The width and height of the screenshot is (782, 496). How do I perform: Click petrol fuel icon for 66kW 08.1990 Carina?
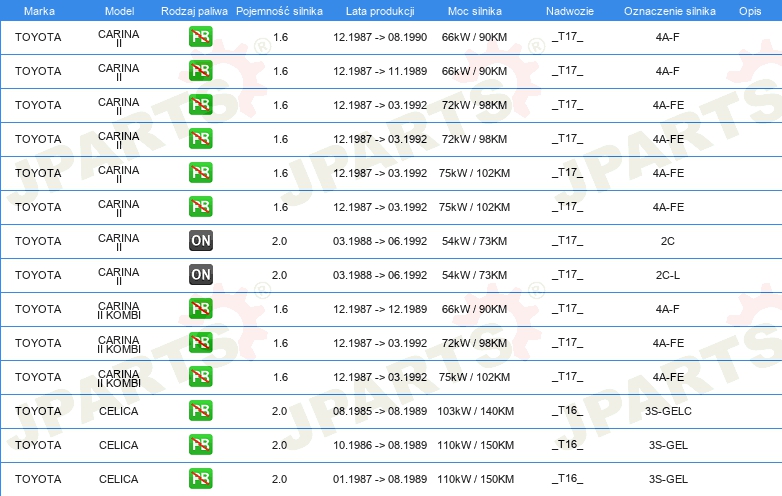[x=200, y=36]
